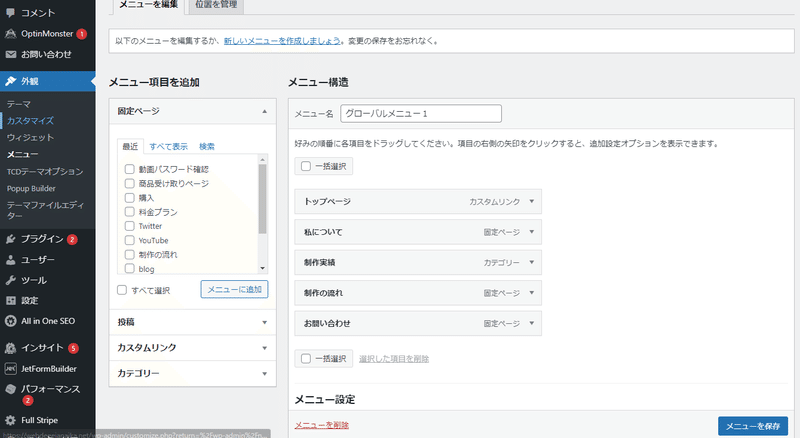Click the 私について menu item bar
The height and width of the screenshot is (438, 800).
[418, 232]
